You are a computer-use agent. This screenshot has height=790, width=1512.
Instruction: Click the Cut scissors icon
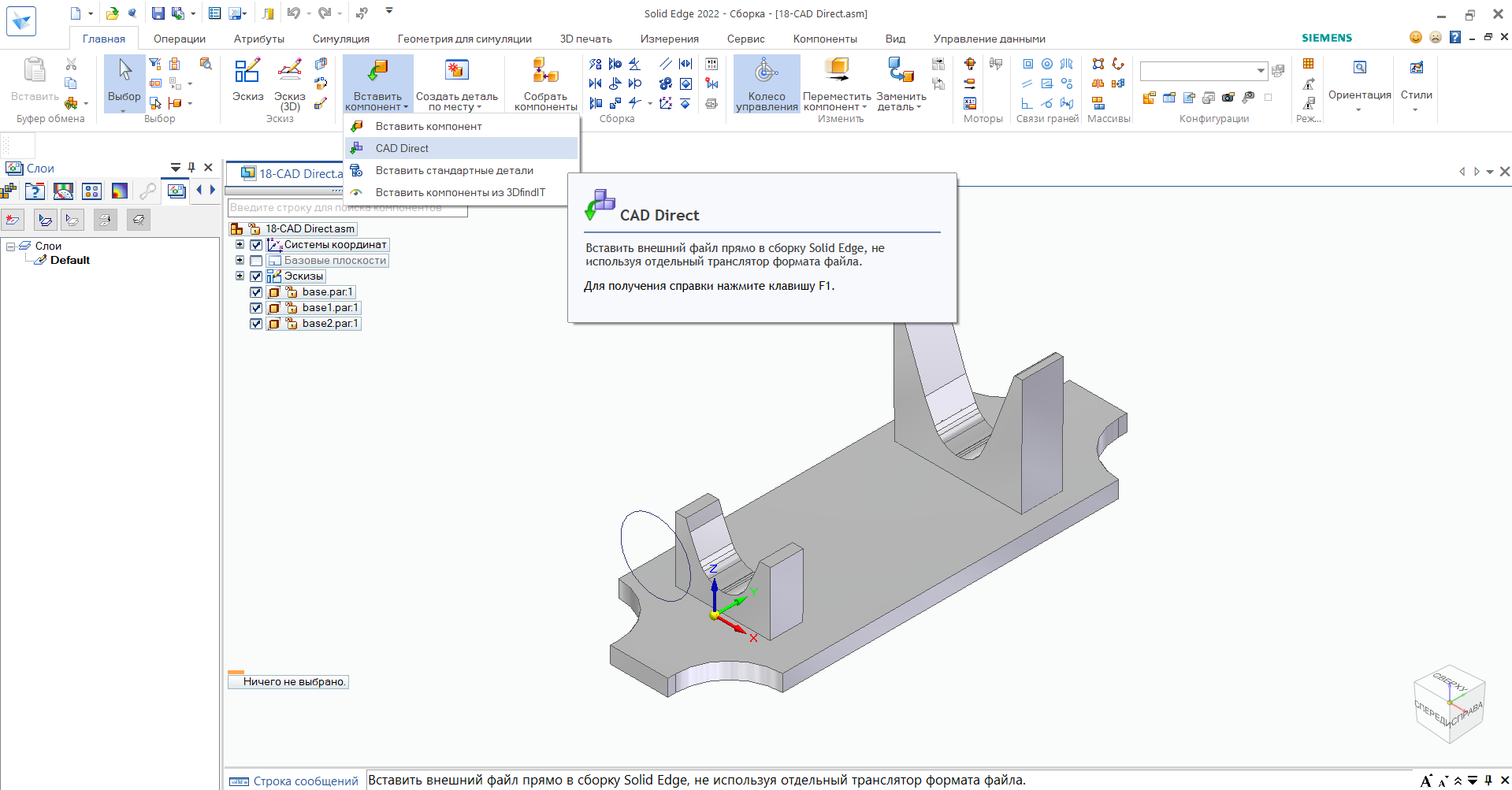click(x=71, y=64)
